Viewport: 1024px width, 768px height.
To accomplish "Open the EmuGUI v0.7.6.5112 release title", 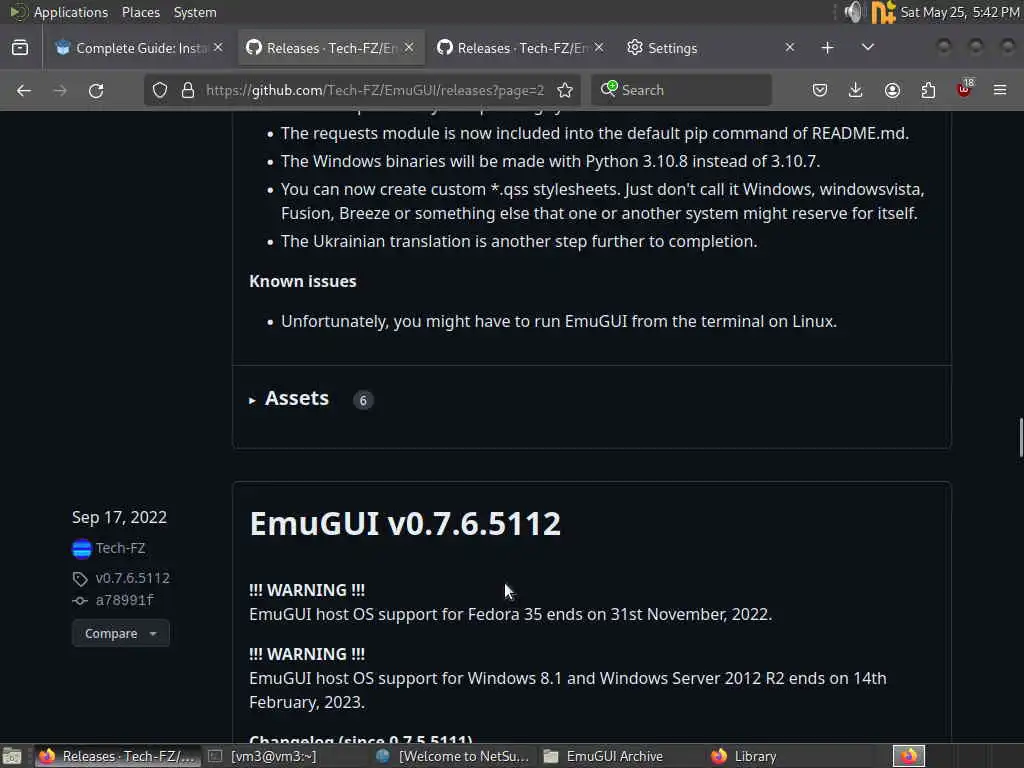I will pos(405,524).
